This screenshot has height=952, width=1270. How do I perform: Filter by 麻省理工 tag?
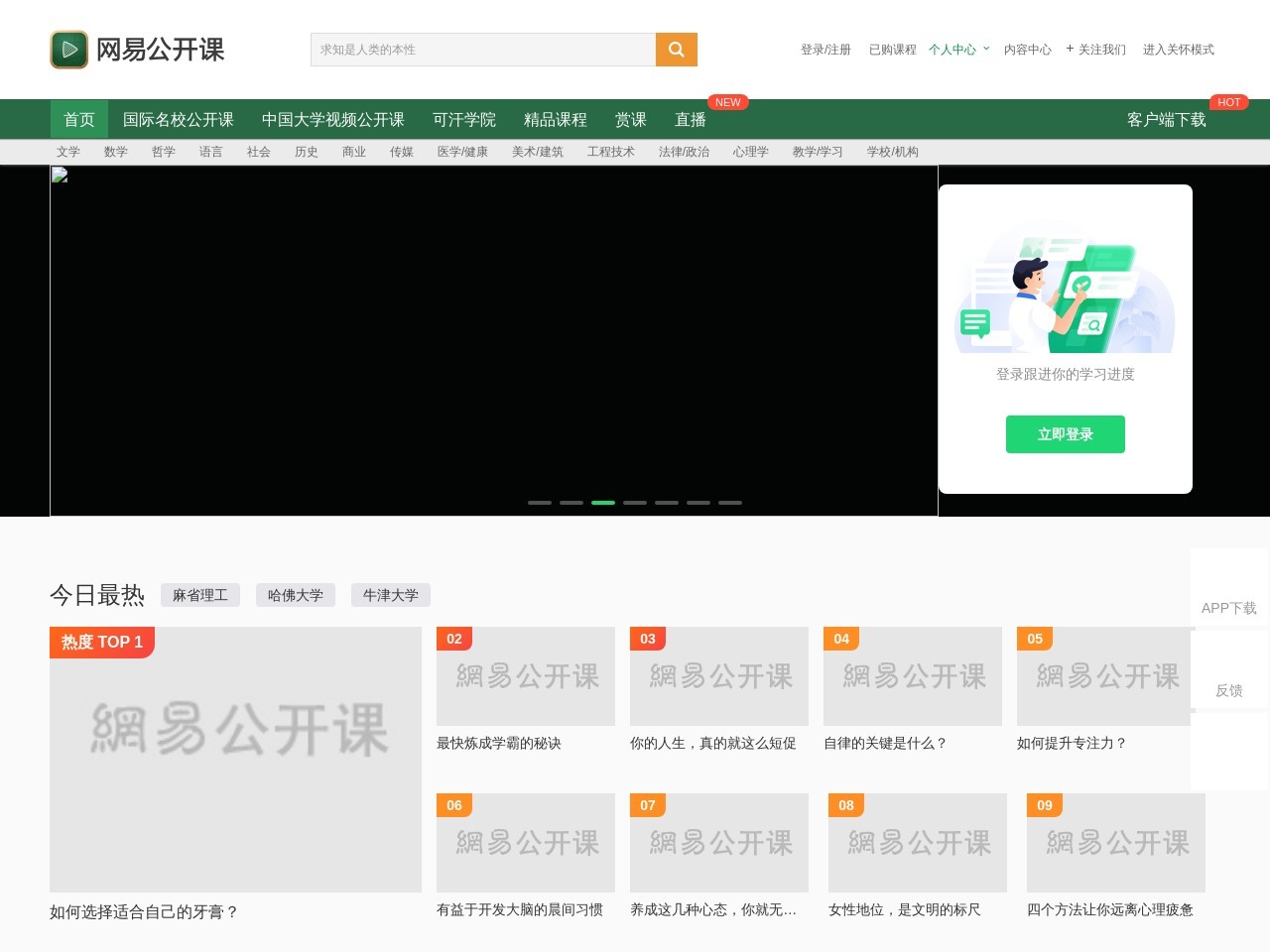click(200, 595)
